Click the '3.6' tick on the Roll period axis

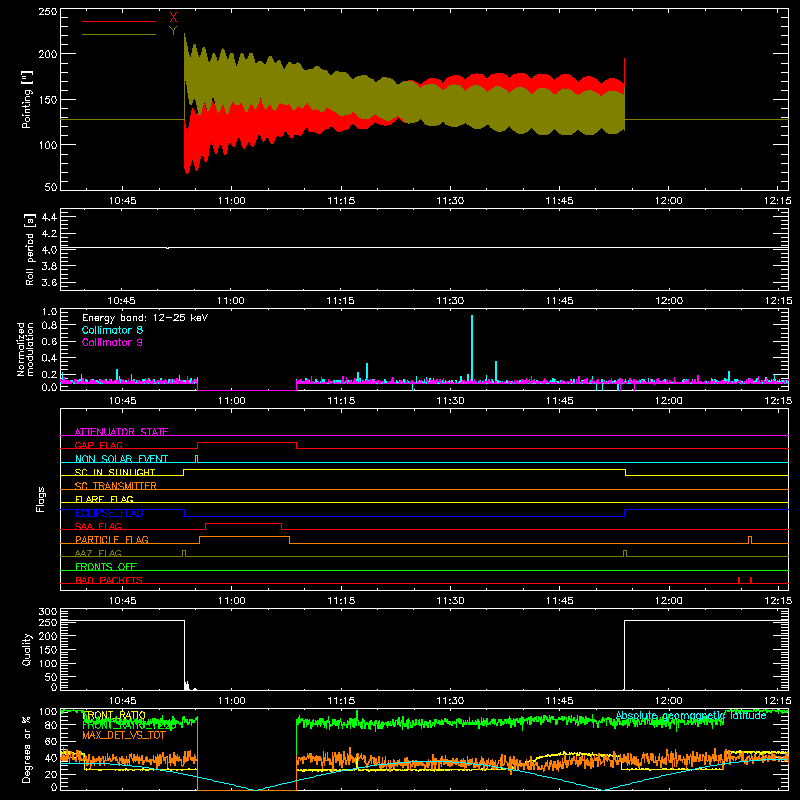49,282
